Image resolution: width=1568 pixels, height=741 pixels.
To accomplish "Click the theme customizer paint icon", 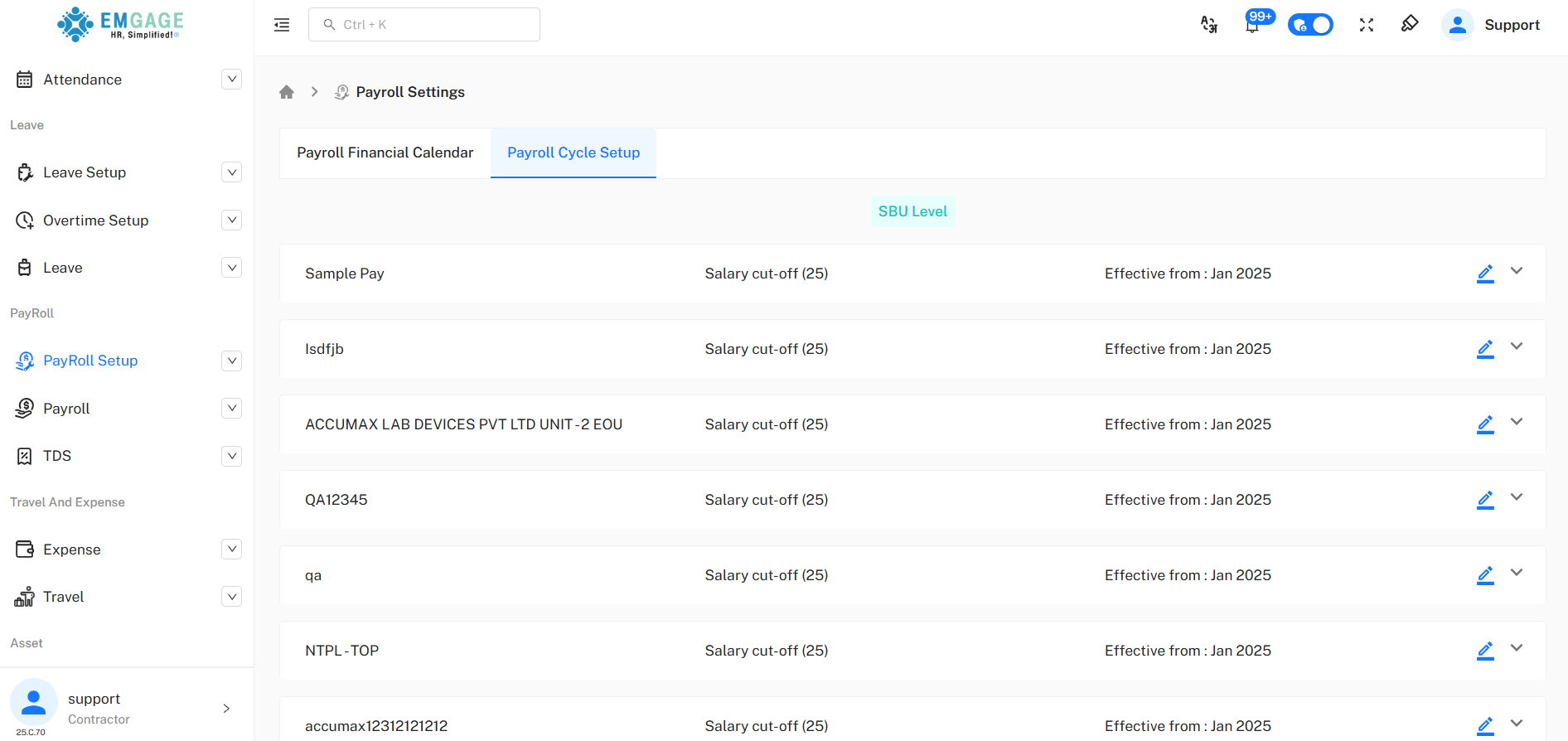I will pyautogui.click(x=1410, y=24).
